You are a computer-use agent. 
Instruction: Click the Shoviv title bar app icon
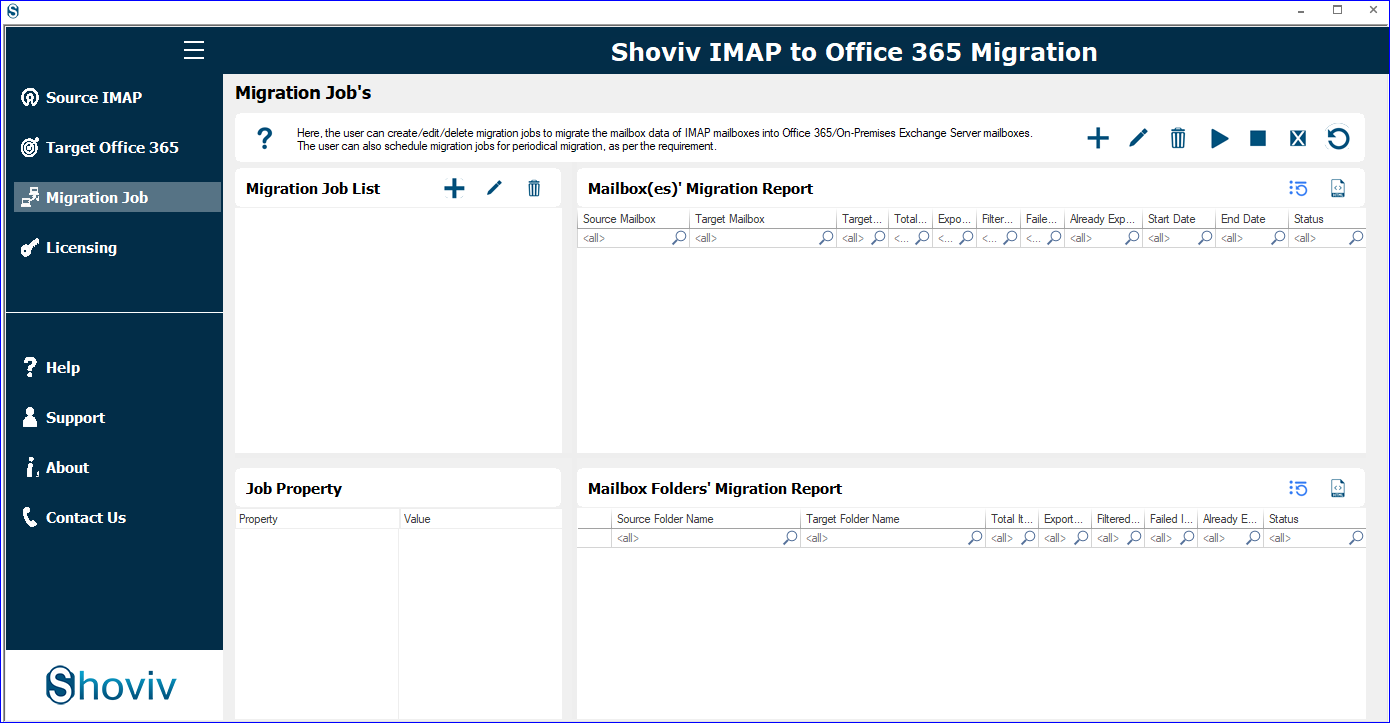13,10
